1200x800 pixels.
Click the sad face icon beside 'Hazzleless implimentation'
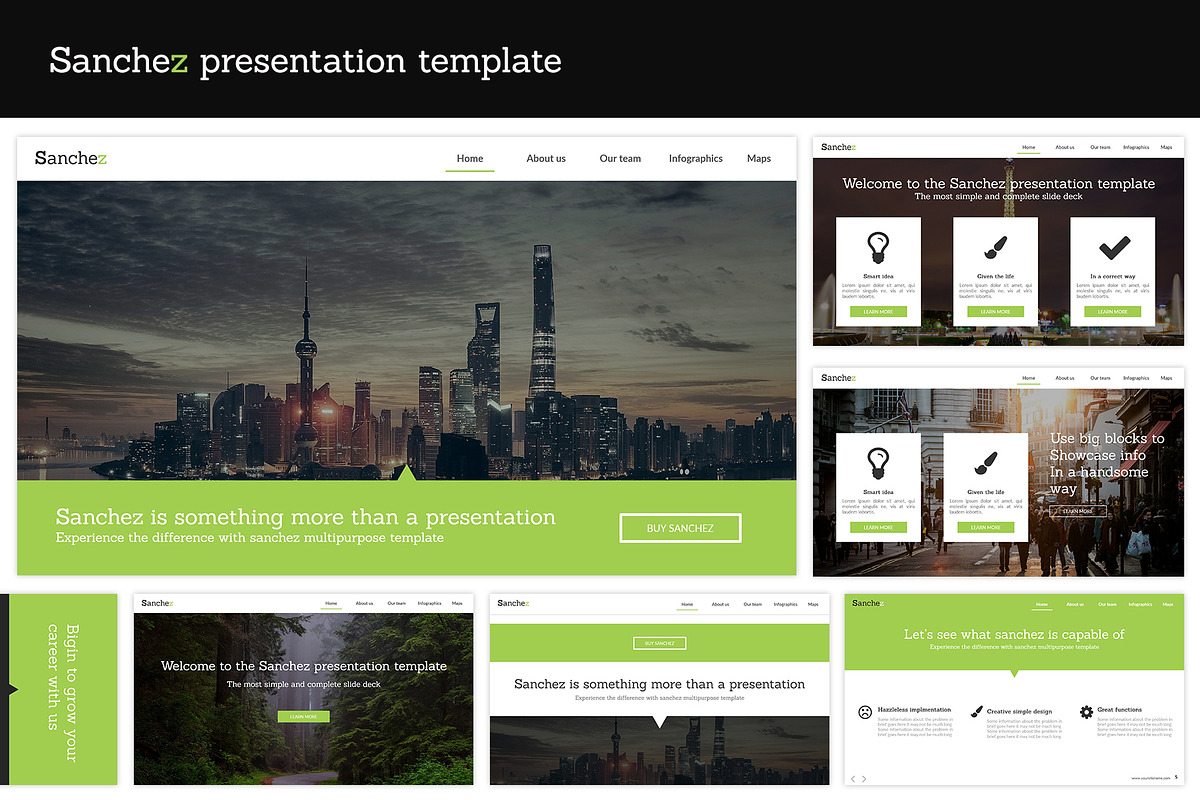pyautogui.click(x=864, y=712)
